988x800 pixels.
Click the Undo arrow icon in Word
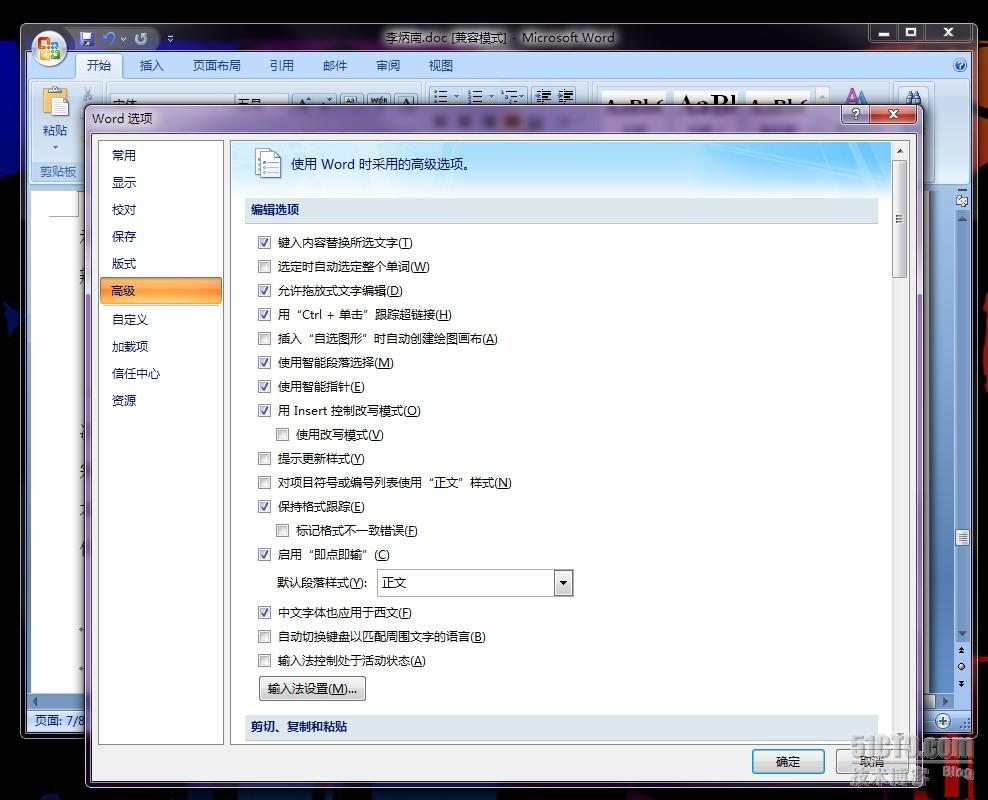pyautogui.click(x=109, y=39)
